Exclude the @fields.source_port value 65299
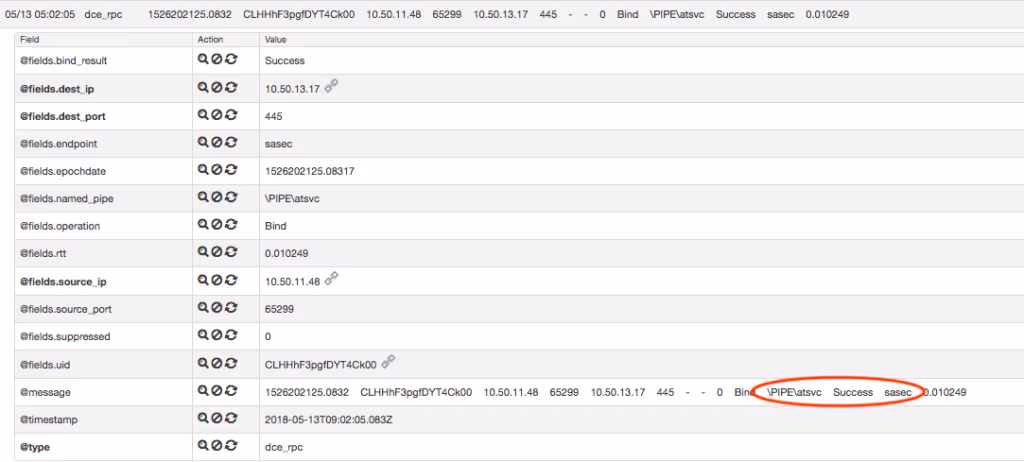This screenshot has height=462, width=1024. pos(217,308)
